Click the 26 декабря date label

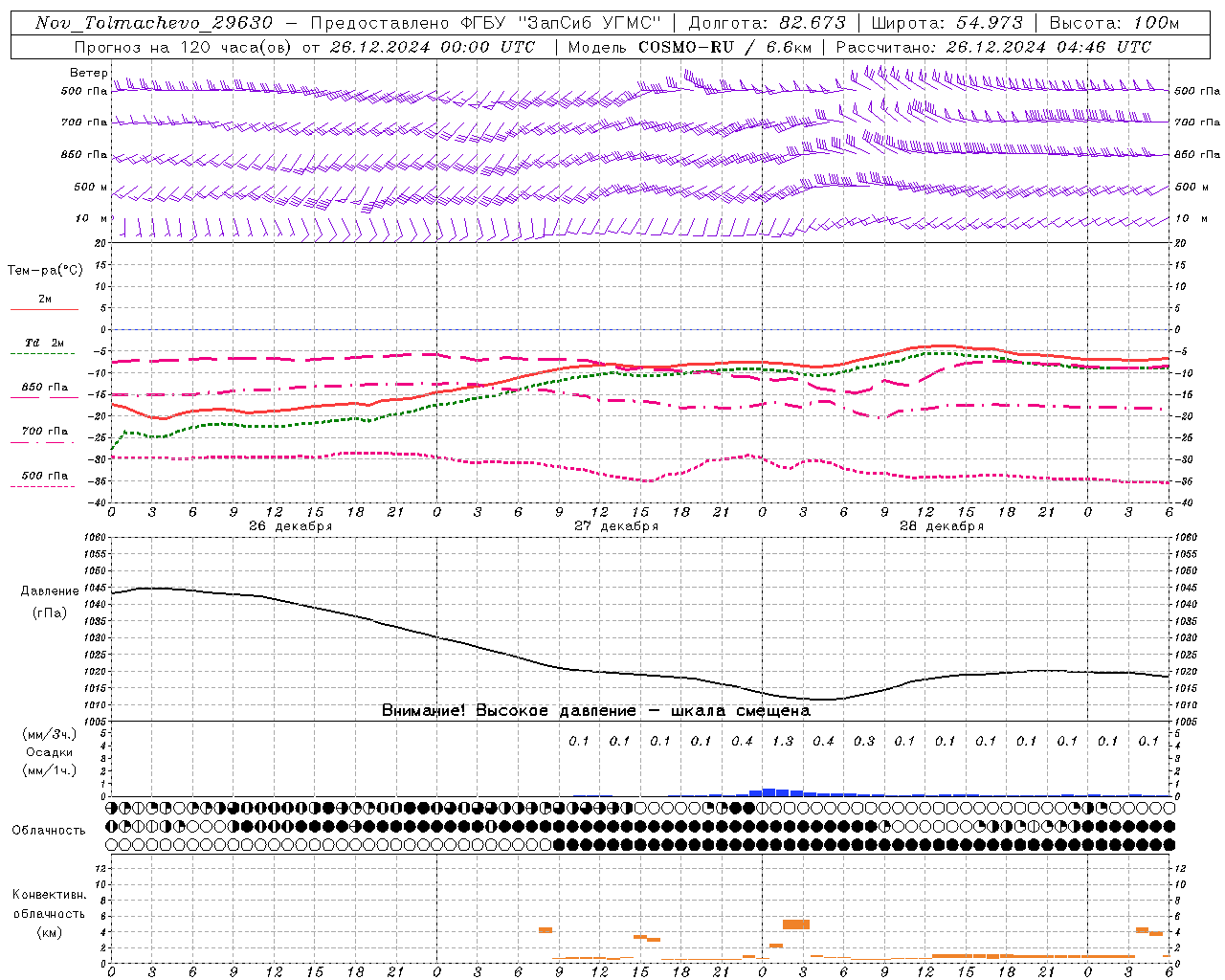point(290,526)
